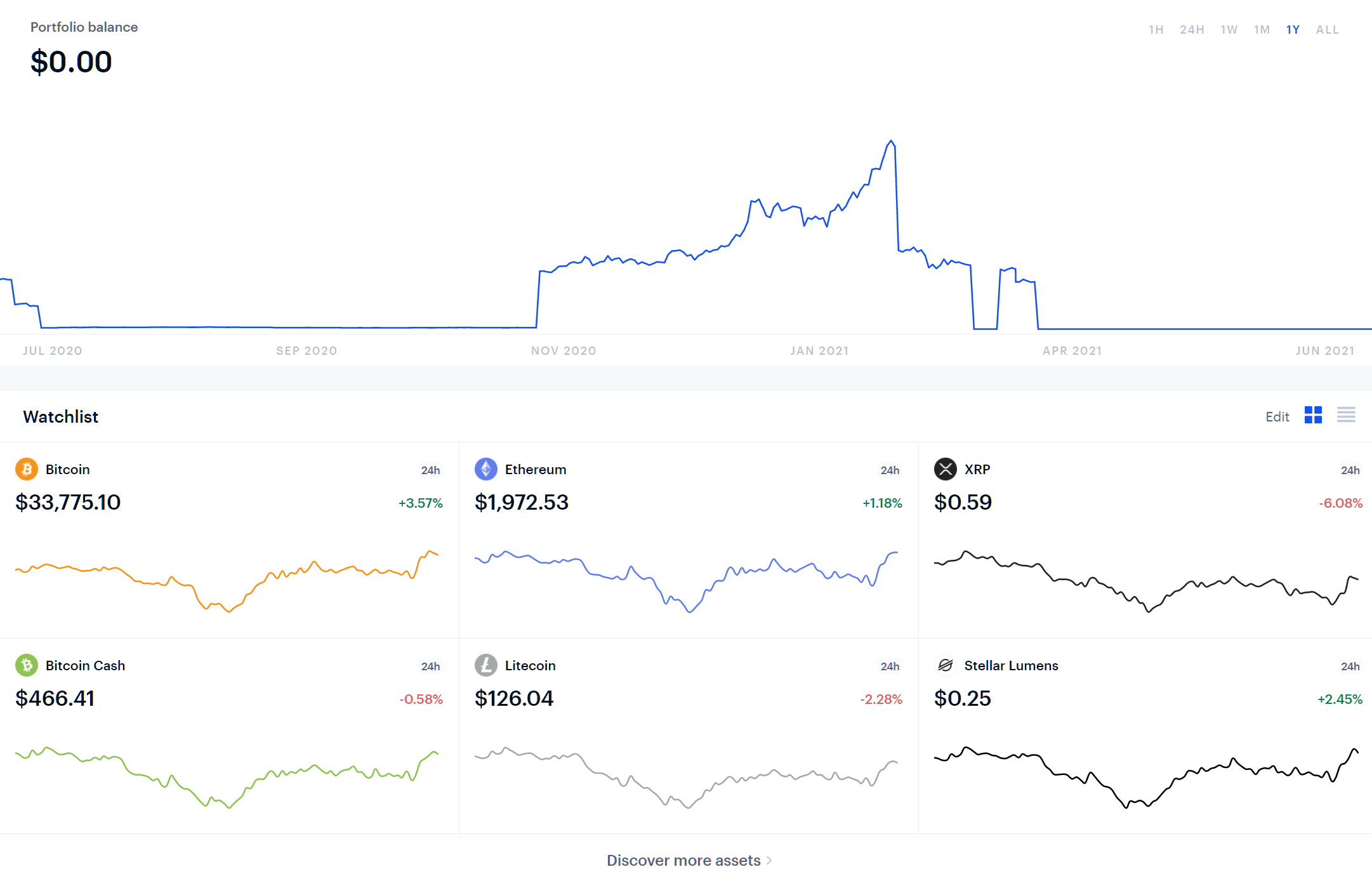Switch watchlist to grid view
The width and height of the screenshot is (1372, 874).
[1313, 415]
